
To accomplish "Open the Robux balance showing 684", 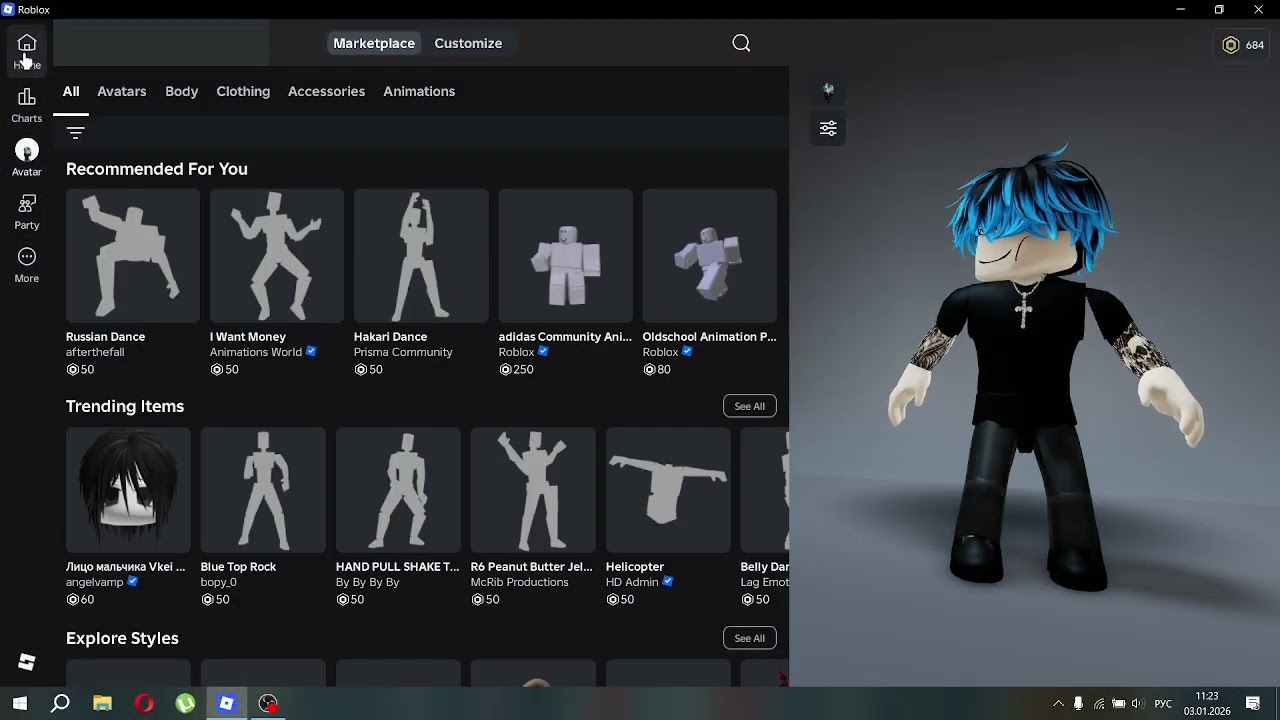I will click(1243, 45).
